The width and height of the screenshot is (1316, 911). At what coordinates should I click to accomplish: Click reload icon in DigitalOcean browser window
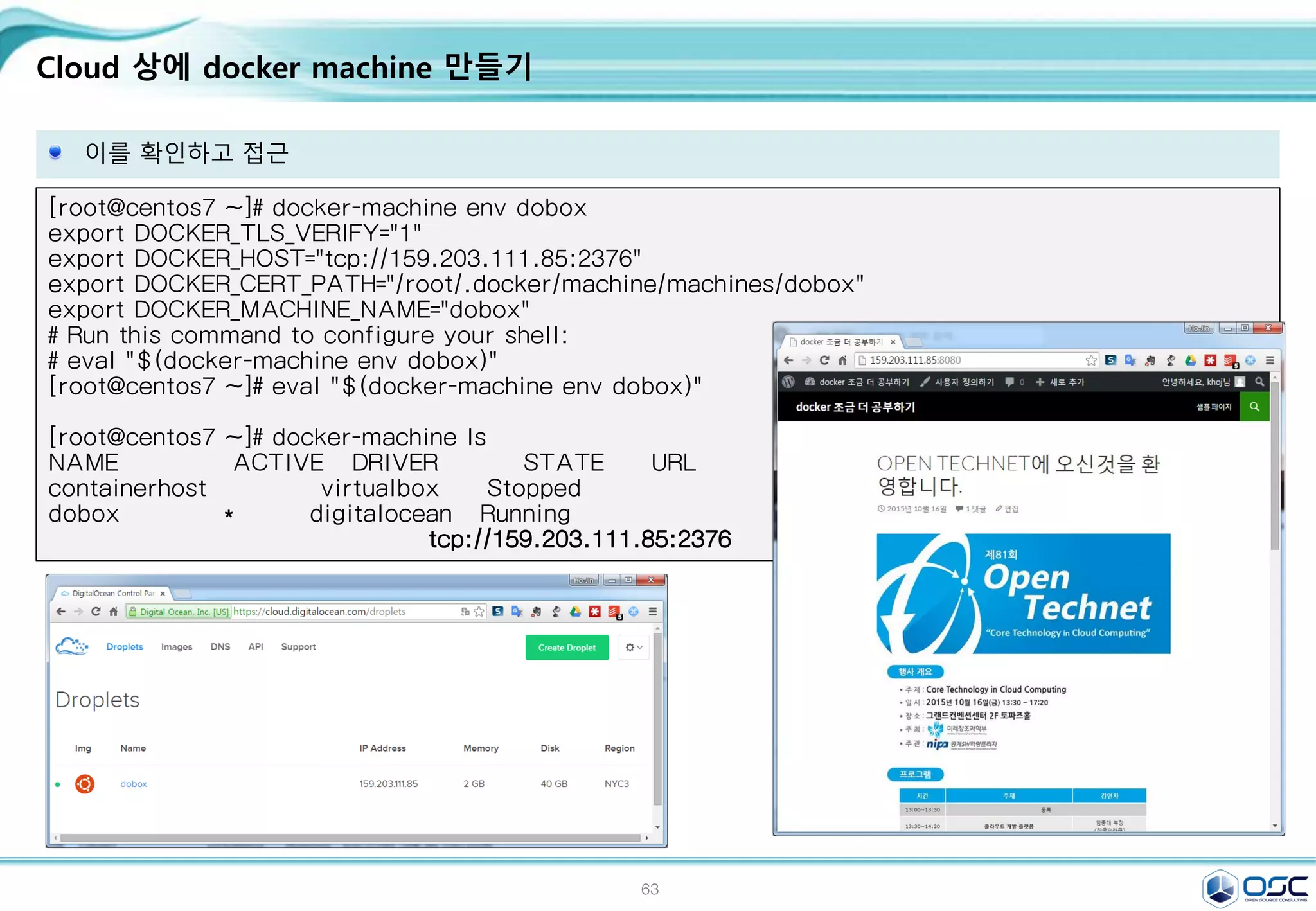pos(96,612)
